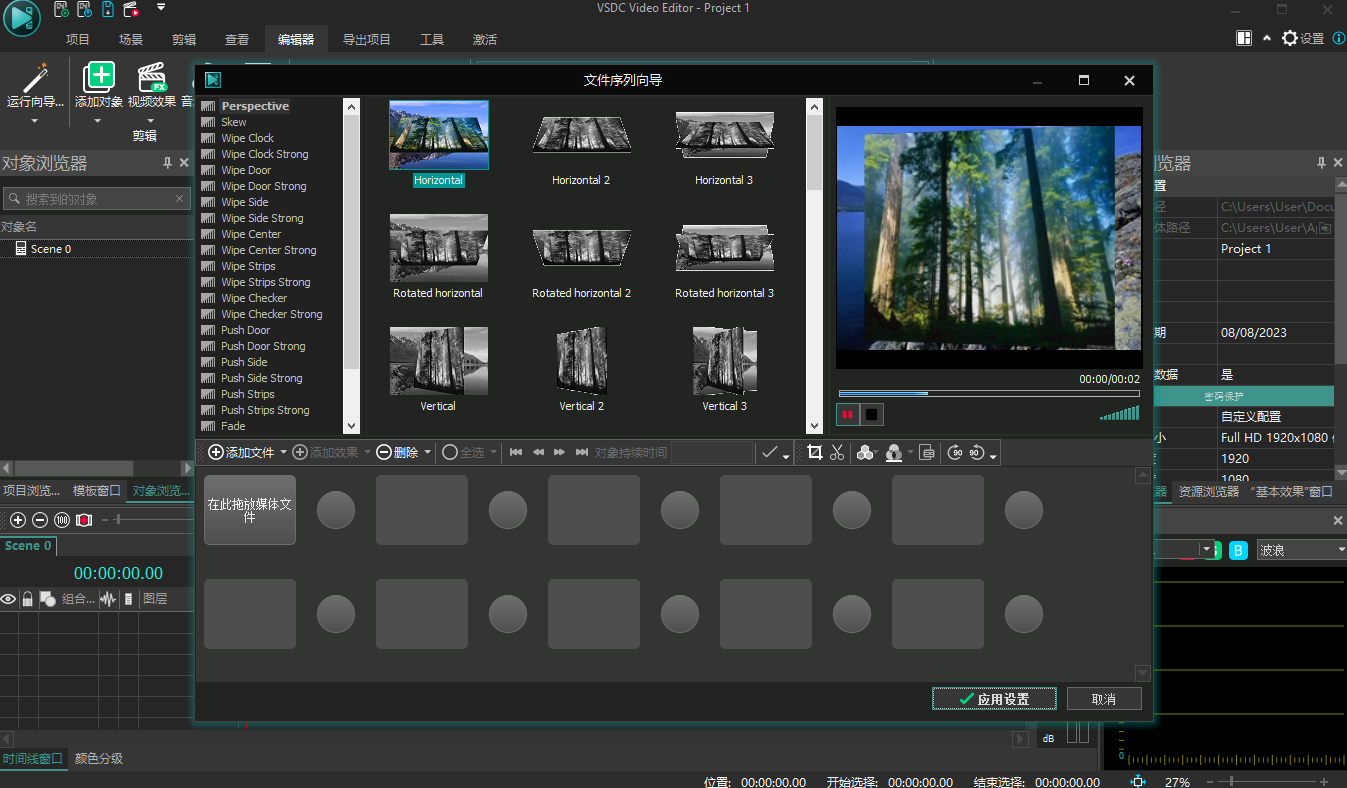Click timeline zoom 100 percent icon
This screenshot has width=1347, height=788.
(62, 520)
